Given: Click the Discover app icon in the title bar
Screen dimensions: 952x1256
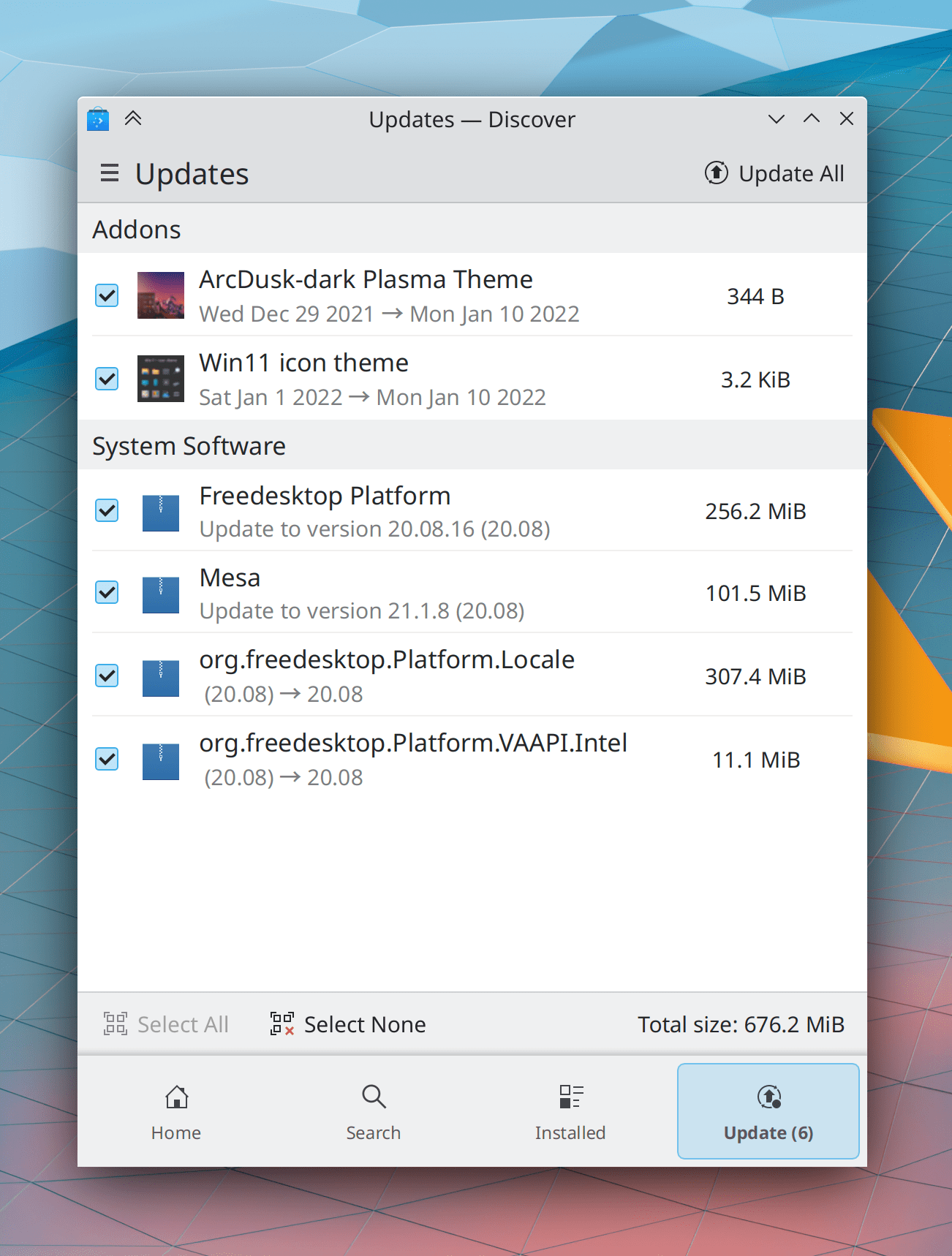Looking at the screenshot, I should point(98,118).
